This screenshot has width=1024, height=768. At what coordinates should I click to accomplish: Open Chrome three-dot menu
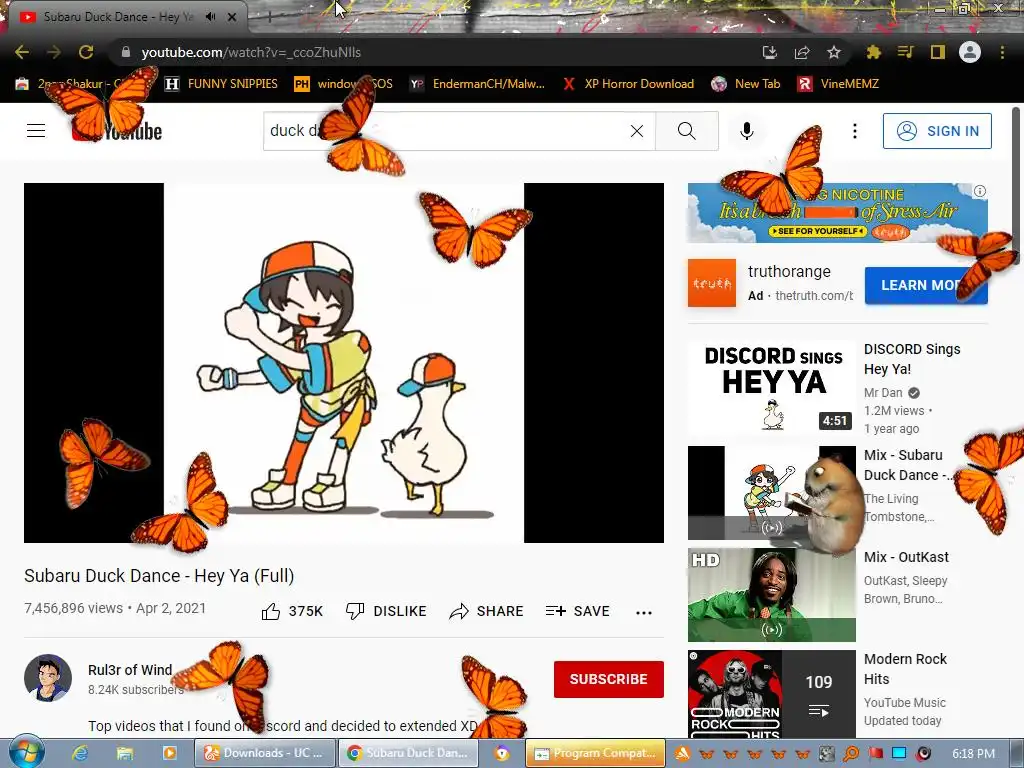pos(1002,52)
